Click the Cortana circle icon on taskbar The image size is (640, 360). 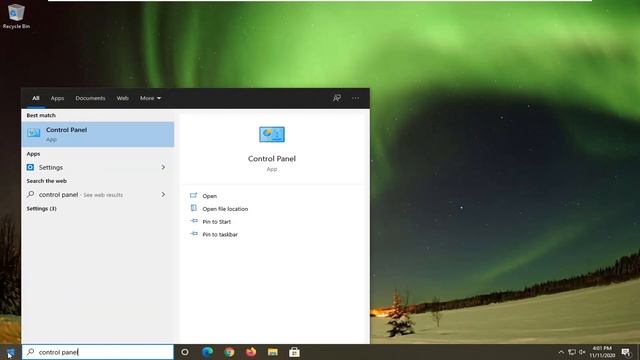coord(184,352)
